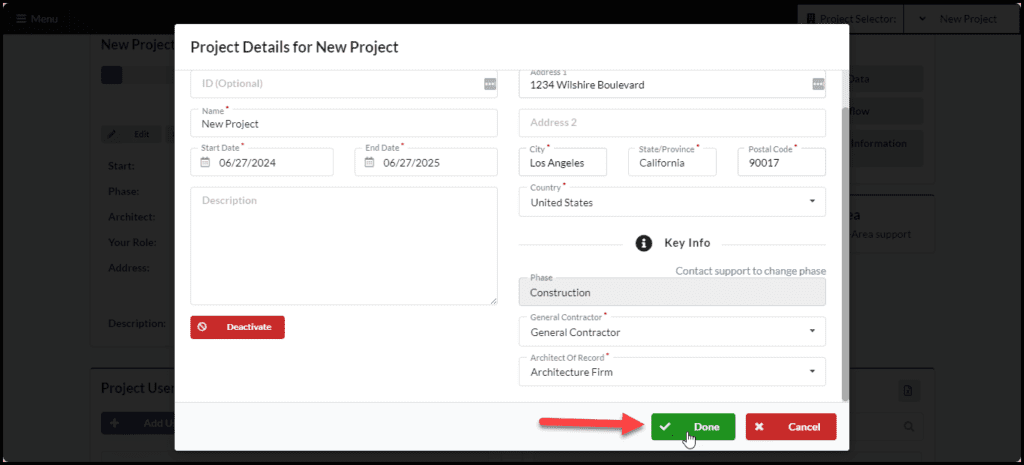Click the Project Selector building icon
The image size is (1024, 465).
(x=810, y=19)
